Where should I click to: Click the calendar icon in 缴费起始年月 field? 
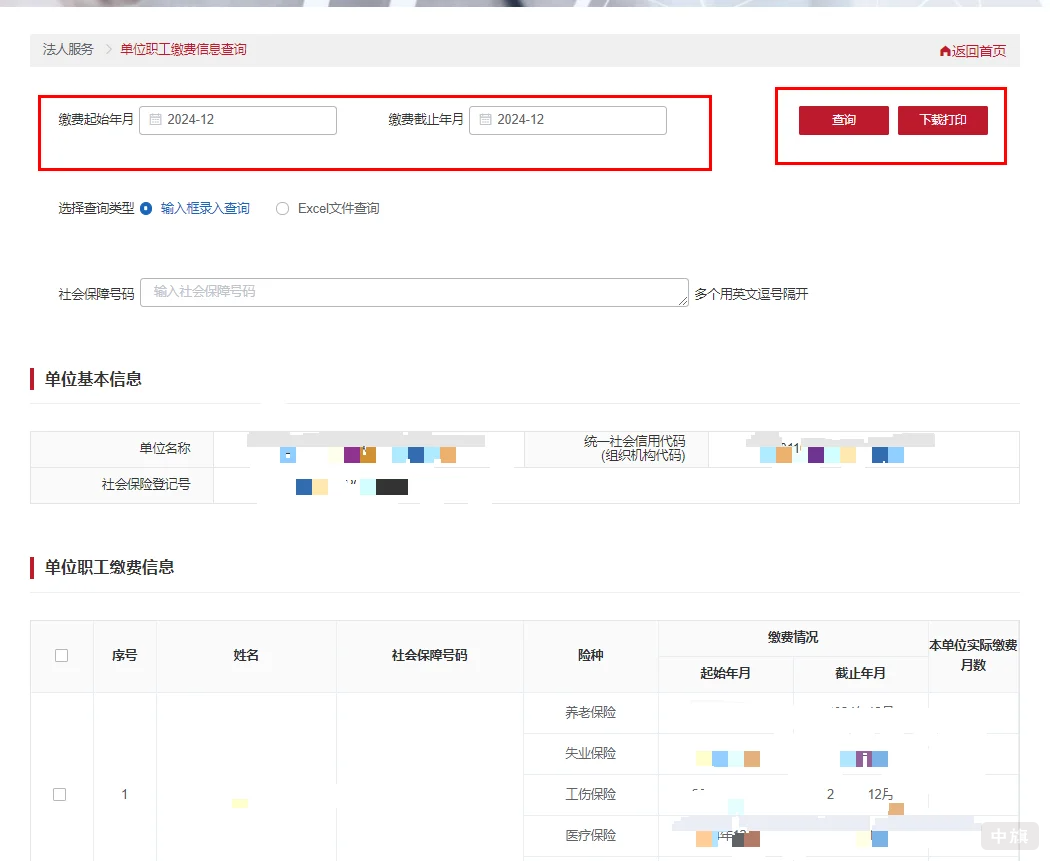click(156, 119)
